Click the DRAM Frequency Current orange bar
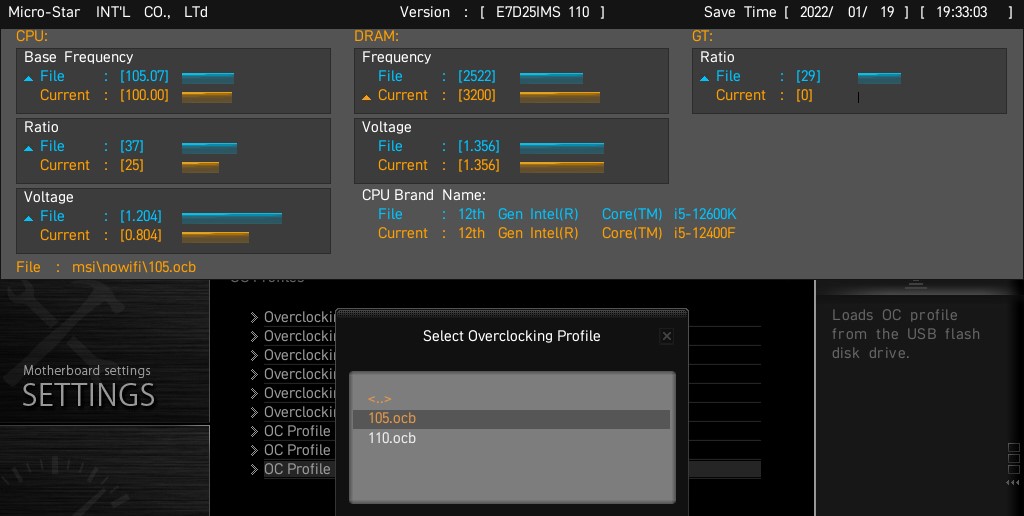1024x516 pixels. pyautogui.click(x=560, y=97)
